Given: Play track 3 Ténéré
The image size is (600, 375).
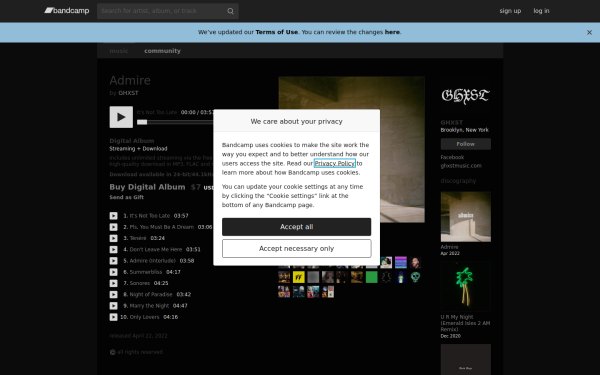Looking at the screenshot, I should coord(114,238).
